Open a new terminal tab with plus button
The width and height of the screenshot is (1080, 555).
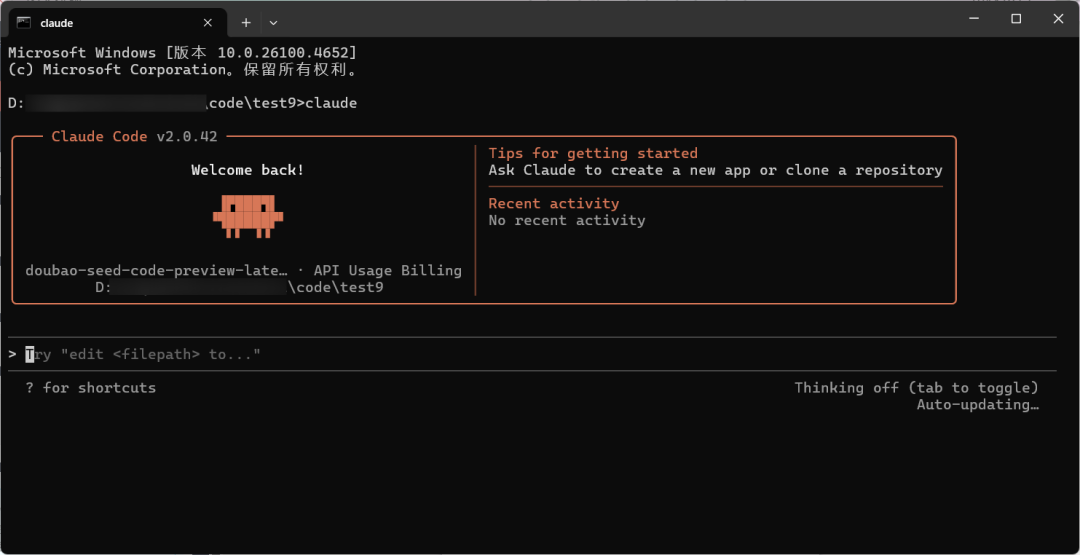click(x=246, y=22)
